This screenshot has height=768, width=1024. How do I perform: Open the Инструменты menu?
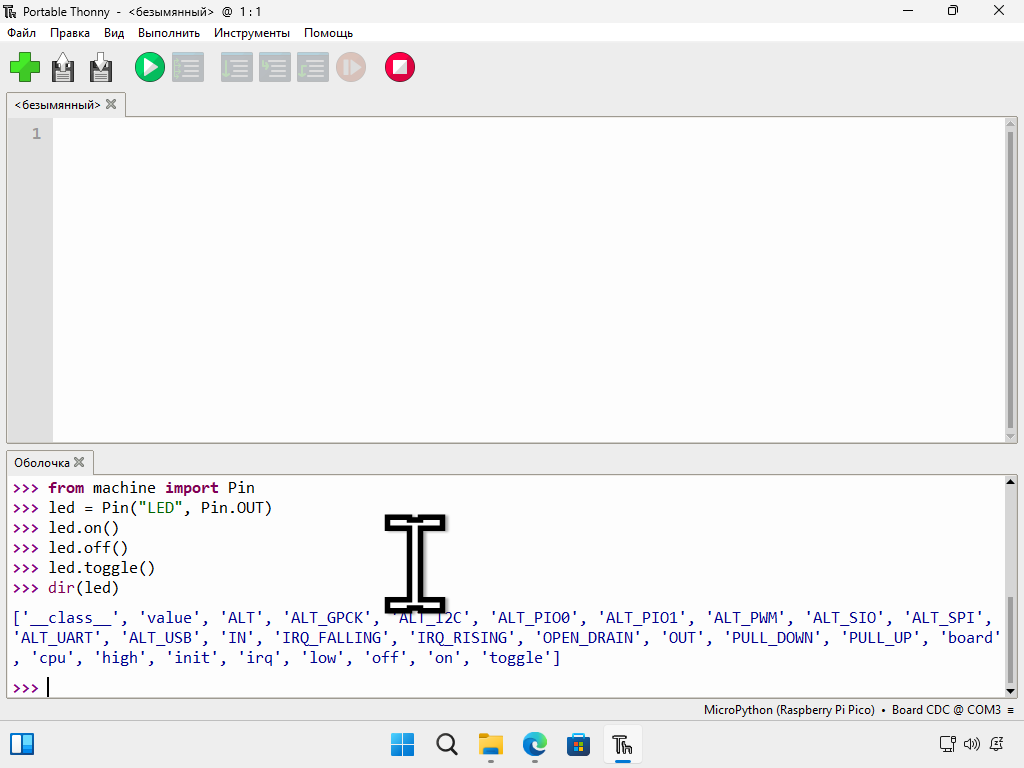[251, 33]
